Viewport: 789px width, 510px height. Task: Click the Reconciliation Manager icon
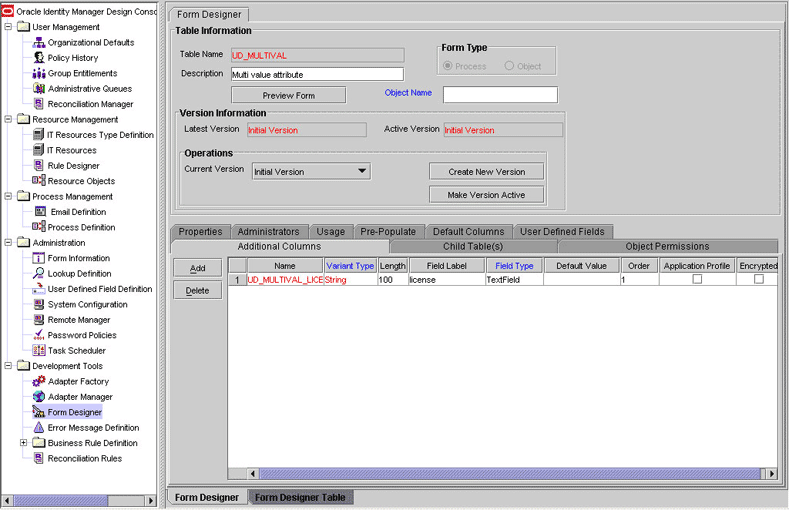39,104
